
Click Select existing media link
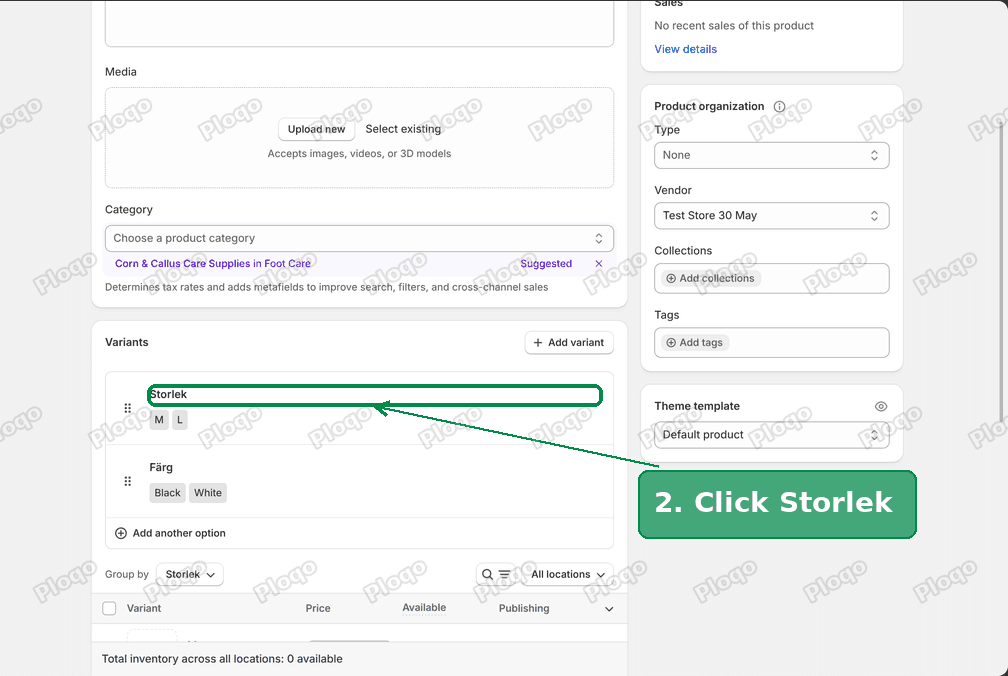[403, 129]
